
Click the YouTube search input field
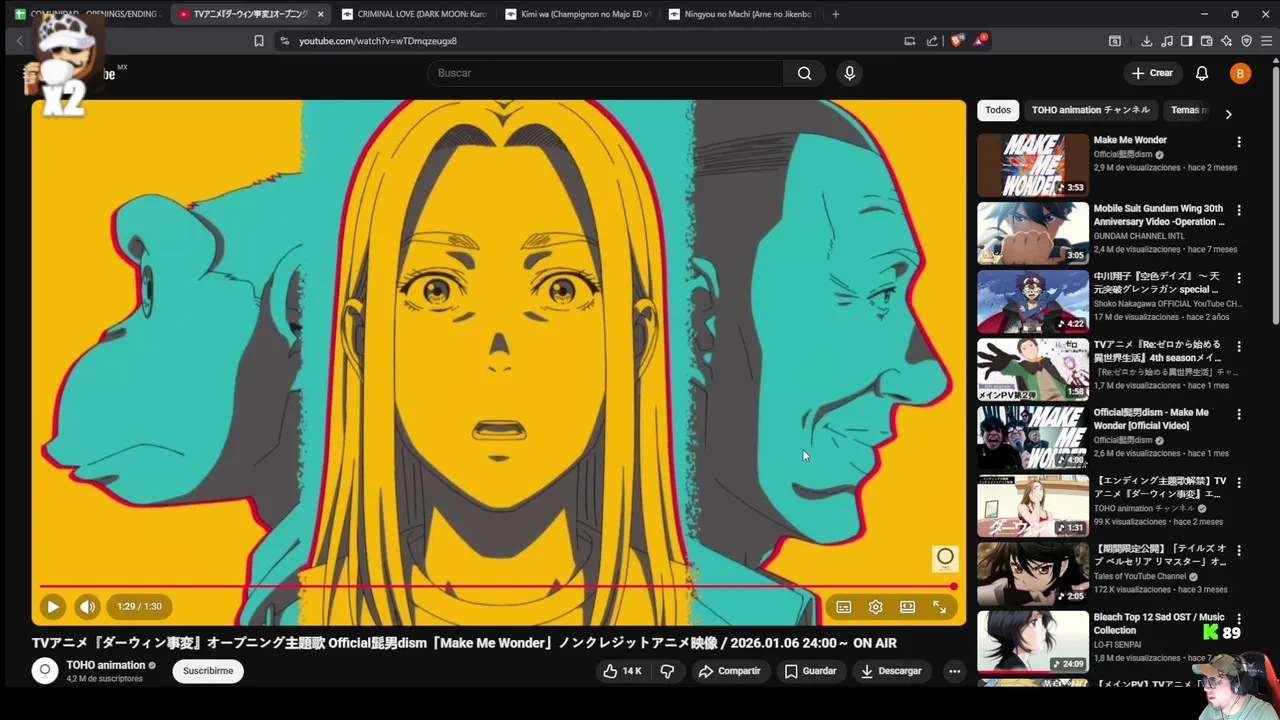(606, 73)
